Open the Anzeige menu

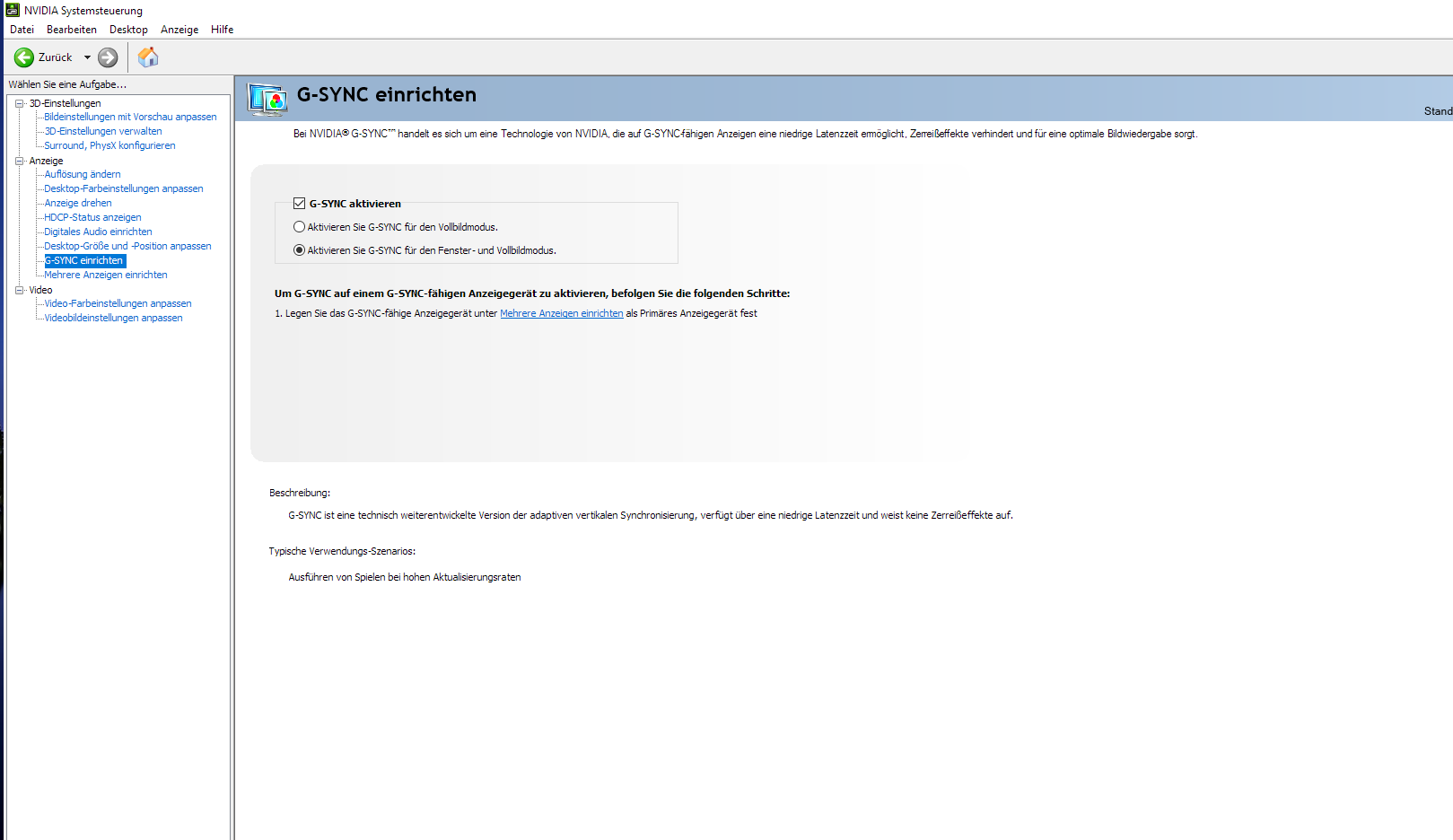[x=179, y=30]
